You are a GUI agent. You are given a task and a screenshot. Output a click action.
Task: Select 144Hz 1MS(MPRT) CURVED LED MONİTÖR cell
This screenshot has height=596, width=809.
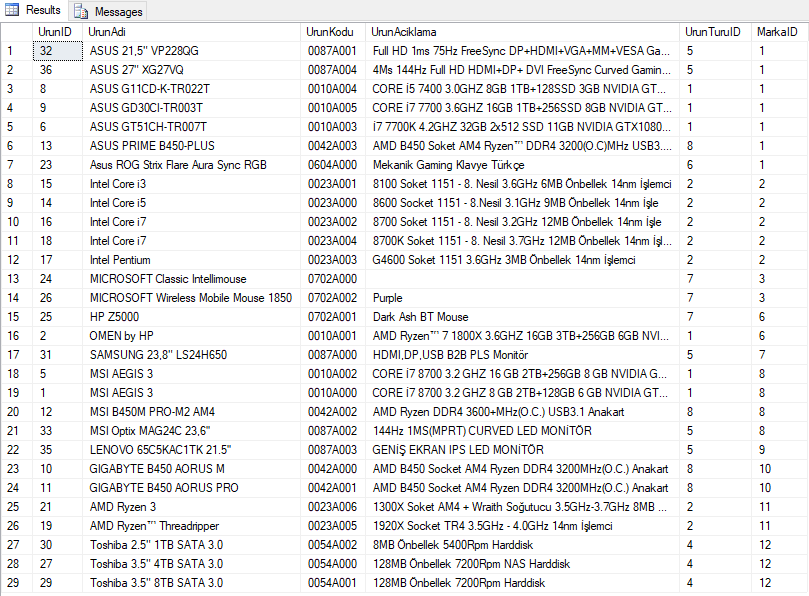point(522,431)
